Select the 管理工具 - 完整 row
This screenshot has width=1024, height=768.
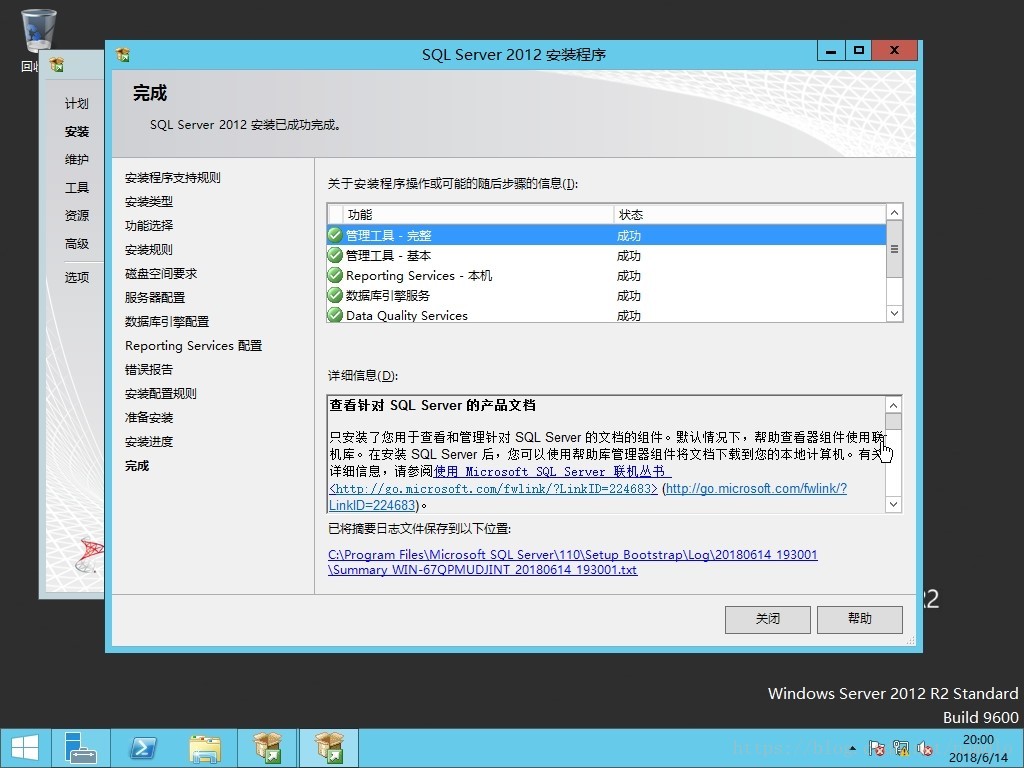coord(607,235)
